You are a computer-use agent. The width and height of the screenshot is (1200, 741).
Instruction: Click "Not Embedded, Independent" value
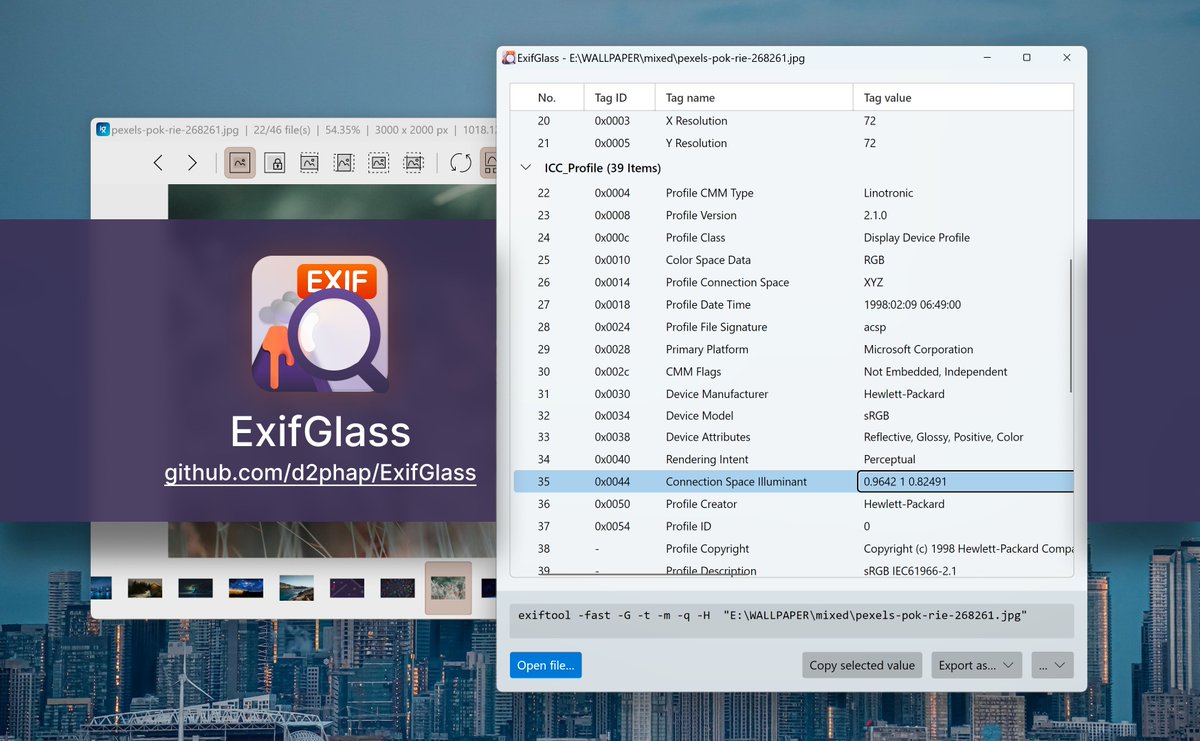[x=935, y=372]
